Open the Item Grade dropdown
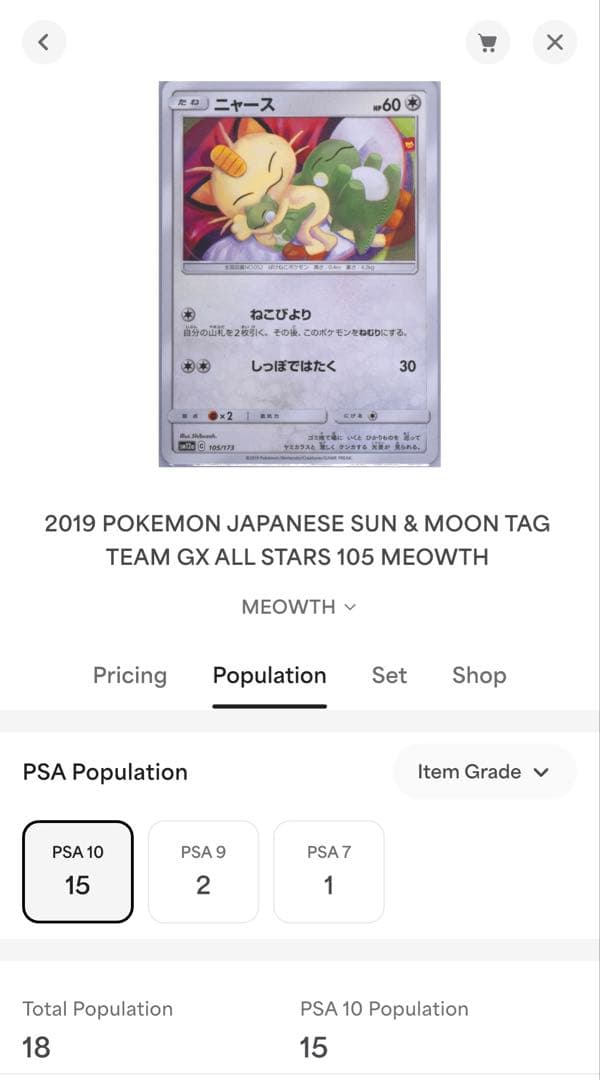The image size is (600, 1080). pyautogui.click(x=484, y=771)
